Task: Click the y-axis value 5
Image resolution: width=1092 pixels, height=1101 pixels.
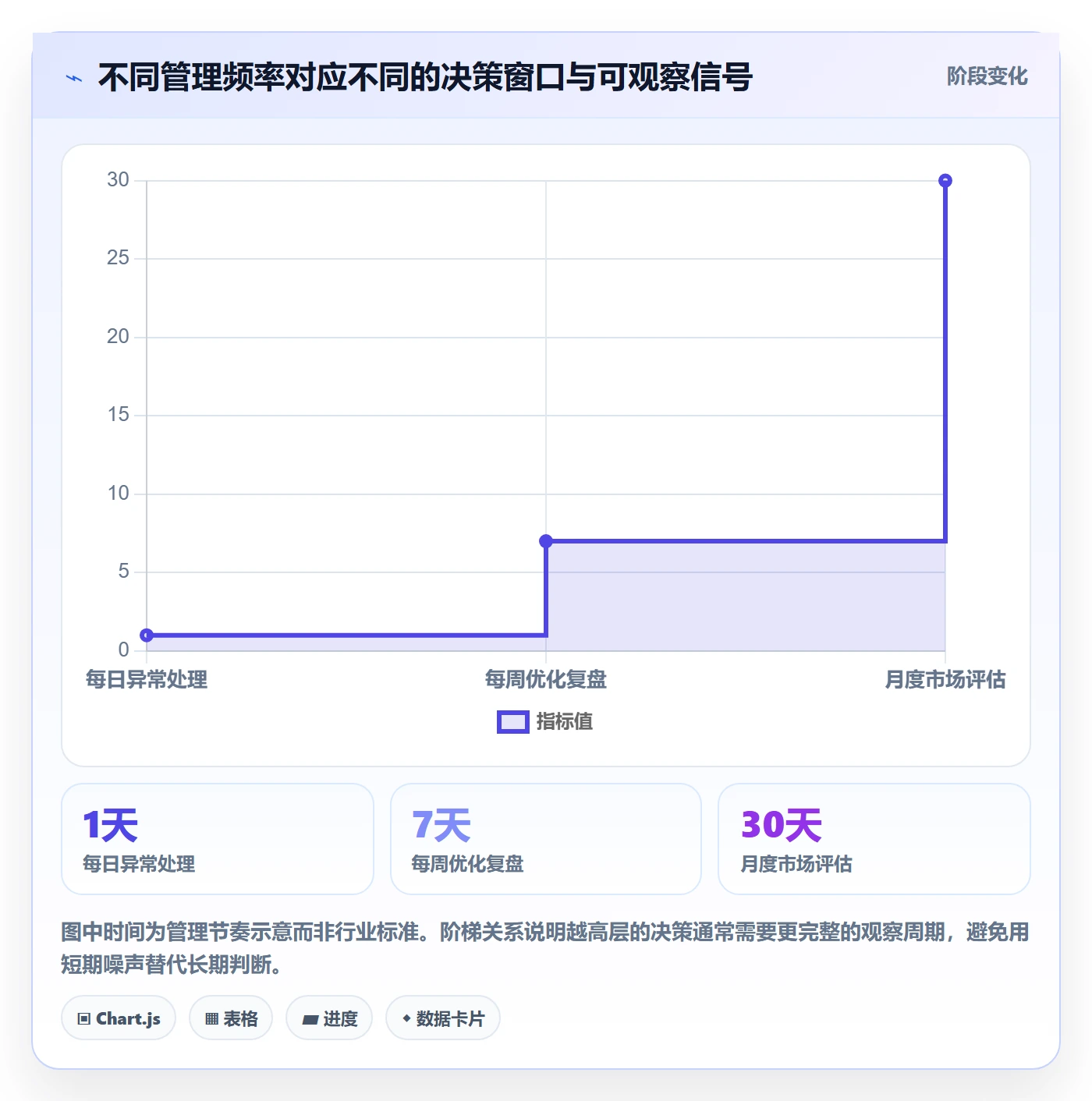Action: [x=123, y=572]
